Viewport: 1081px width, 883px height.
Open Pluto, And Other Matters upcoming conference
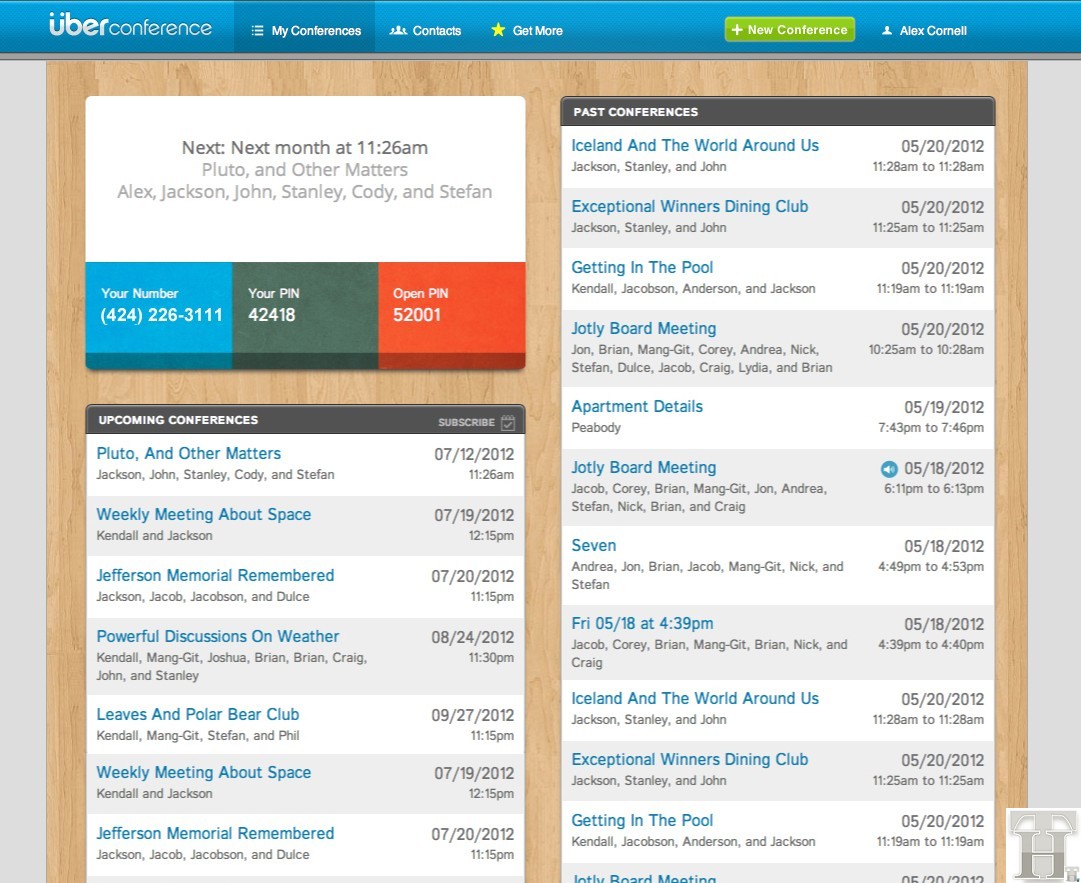point(188,454)
